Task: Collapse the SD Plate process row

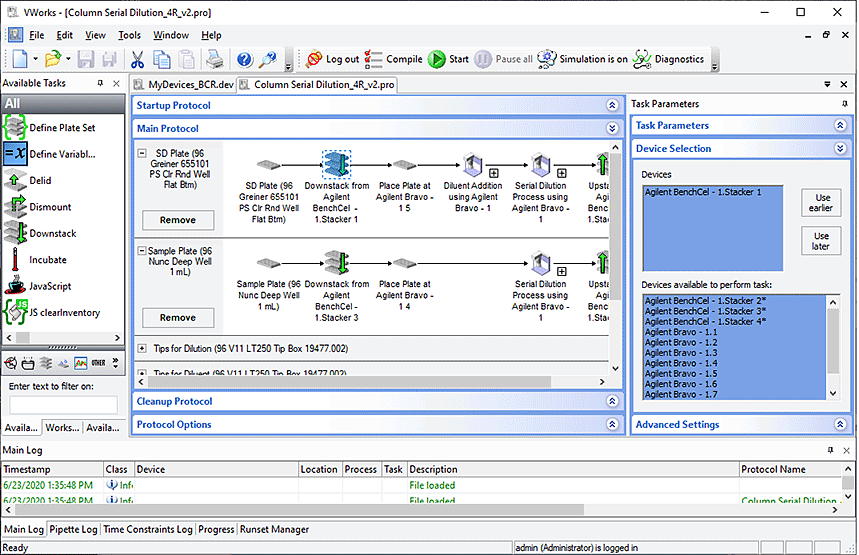Action: (x=142, y=153)
